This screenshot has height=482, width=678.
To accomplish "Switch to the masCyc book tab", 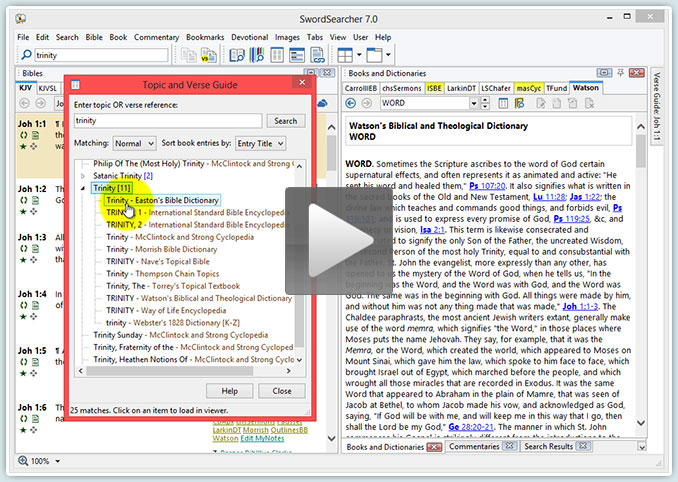I will pyautogui.click(x=528, y=88).
